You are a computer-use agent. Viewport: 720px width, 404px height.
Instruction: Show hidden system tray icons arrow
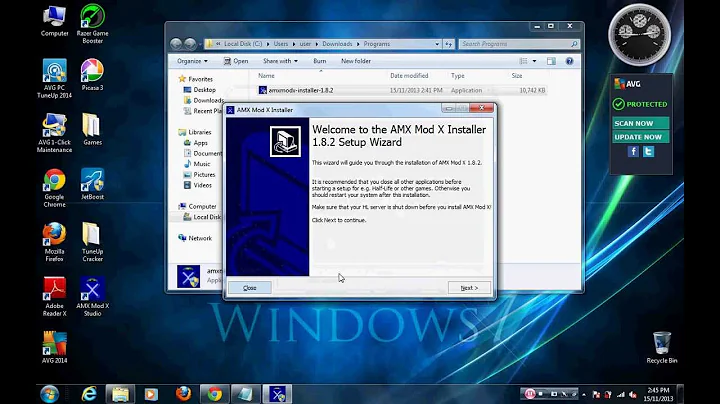point(584,394)
